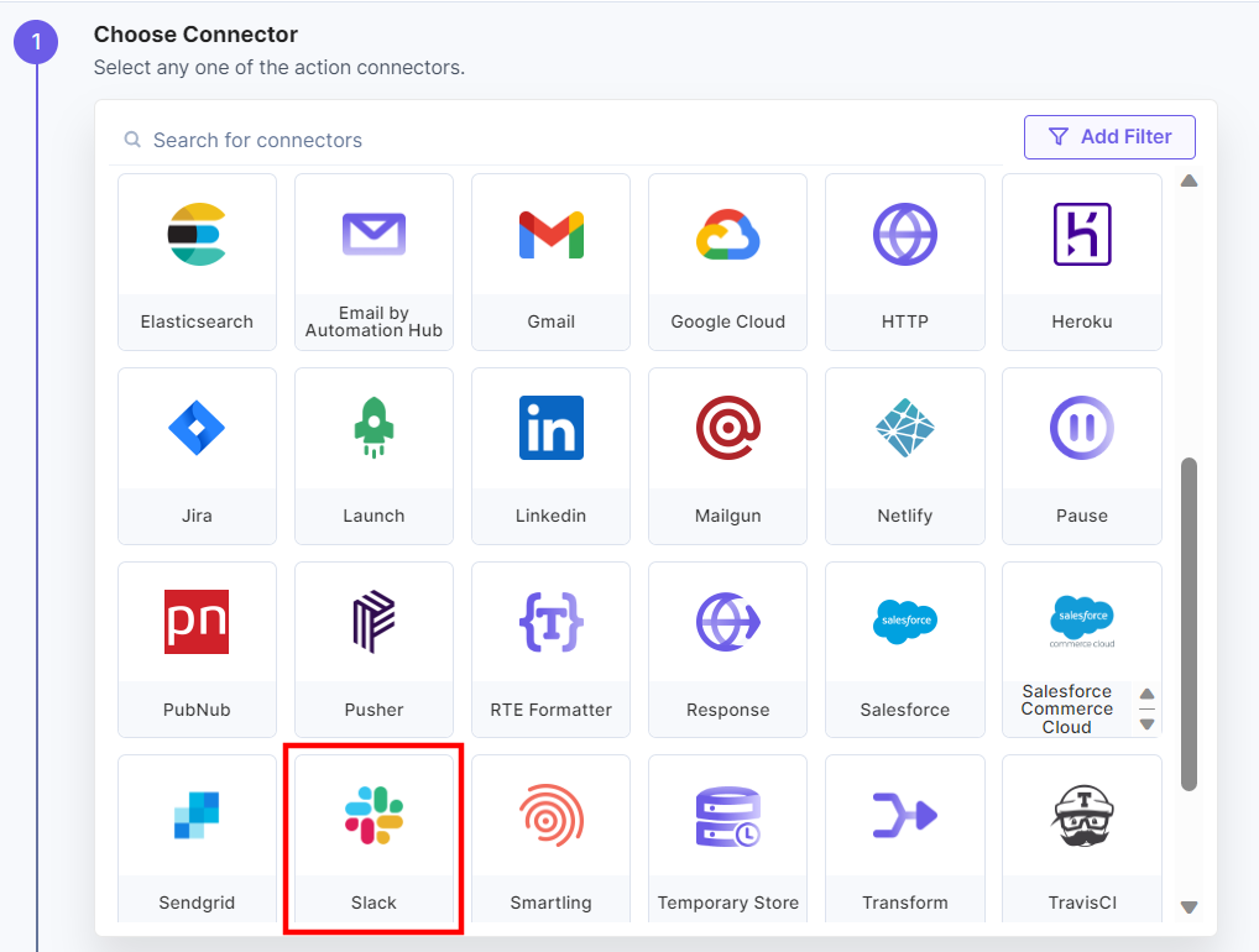1259x952 pixels.
Task: Choose Salesforce Commerce Cloud connector
Action: coord(1082,650)
